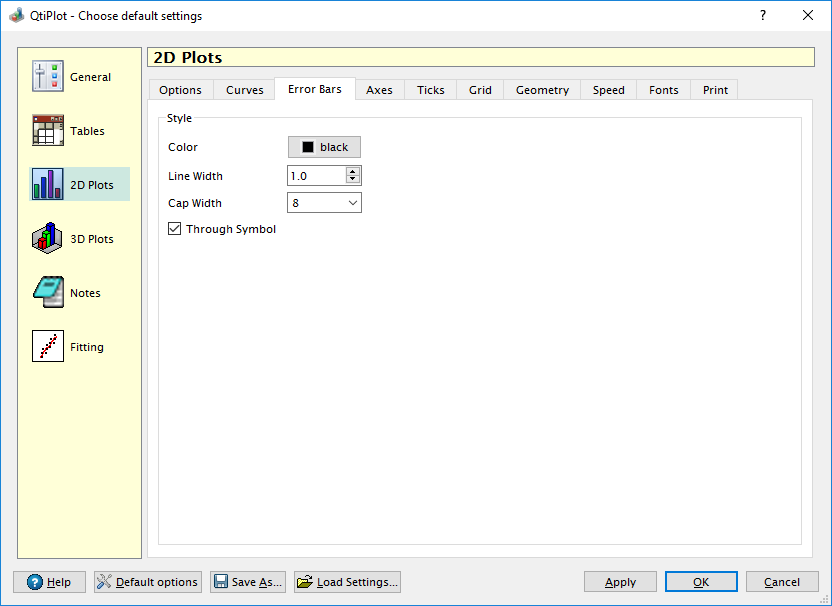832x606 pixels.
Task: Increase Line Width with up arrow
Action: (x=352, y=172)
